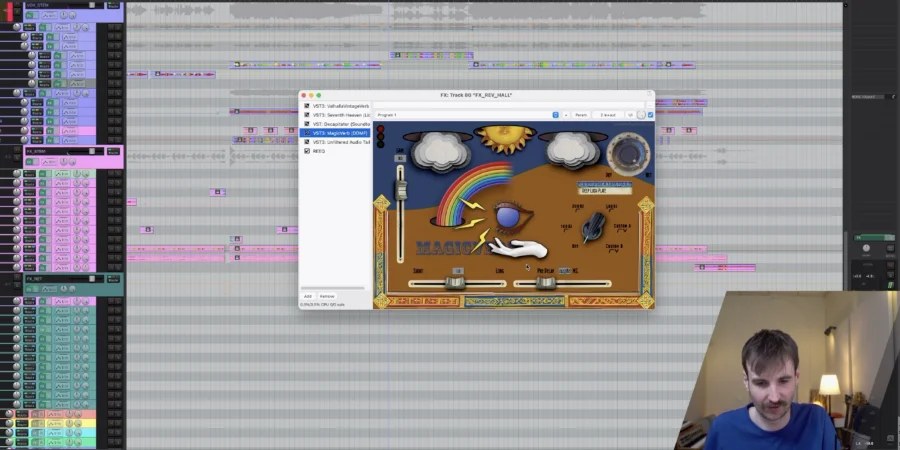Click the white hand graphic in MagicVerb
Image resolution: width=900 pixels, height=450 pixels.
pos(518,248)
